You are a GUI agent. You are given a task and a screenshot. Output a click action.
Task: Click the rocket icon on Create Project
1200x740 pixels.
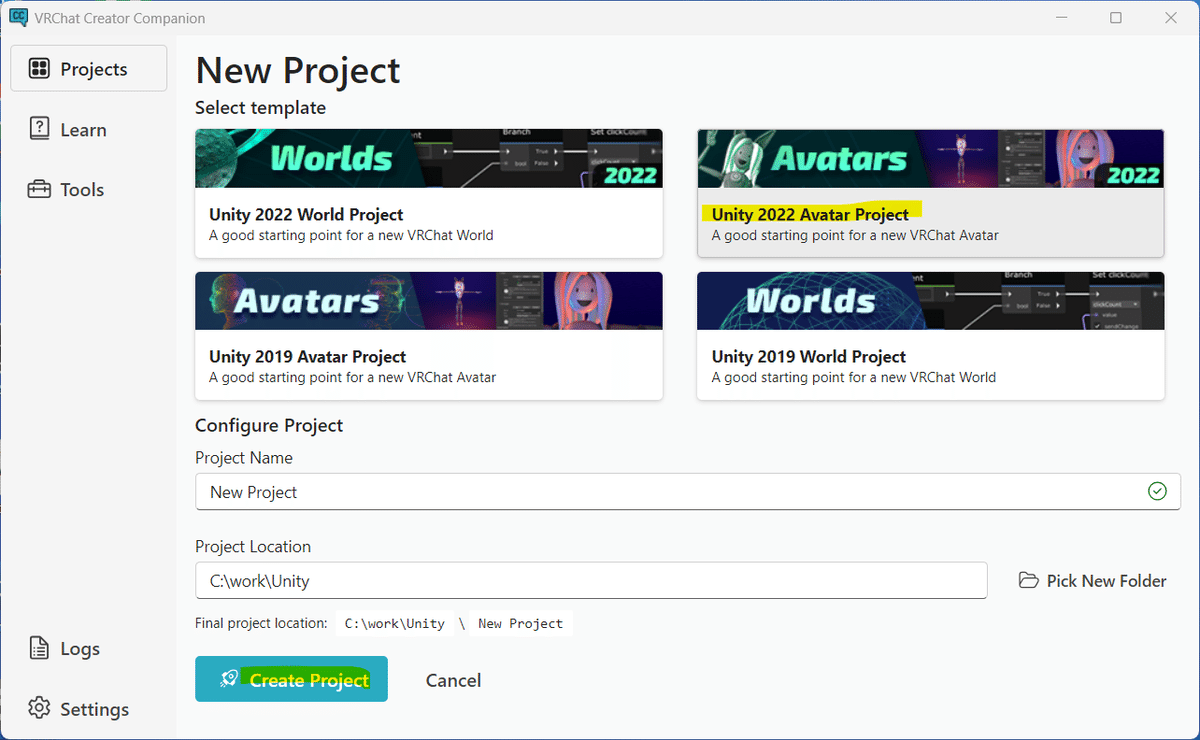[x=229, y=679]
